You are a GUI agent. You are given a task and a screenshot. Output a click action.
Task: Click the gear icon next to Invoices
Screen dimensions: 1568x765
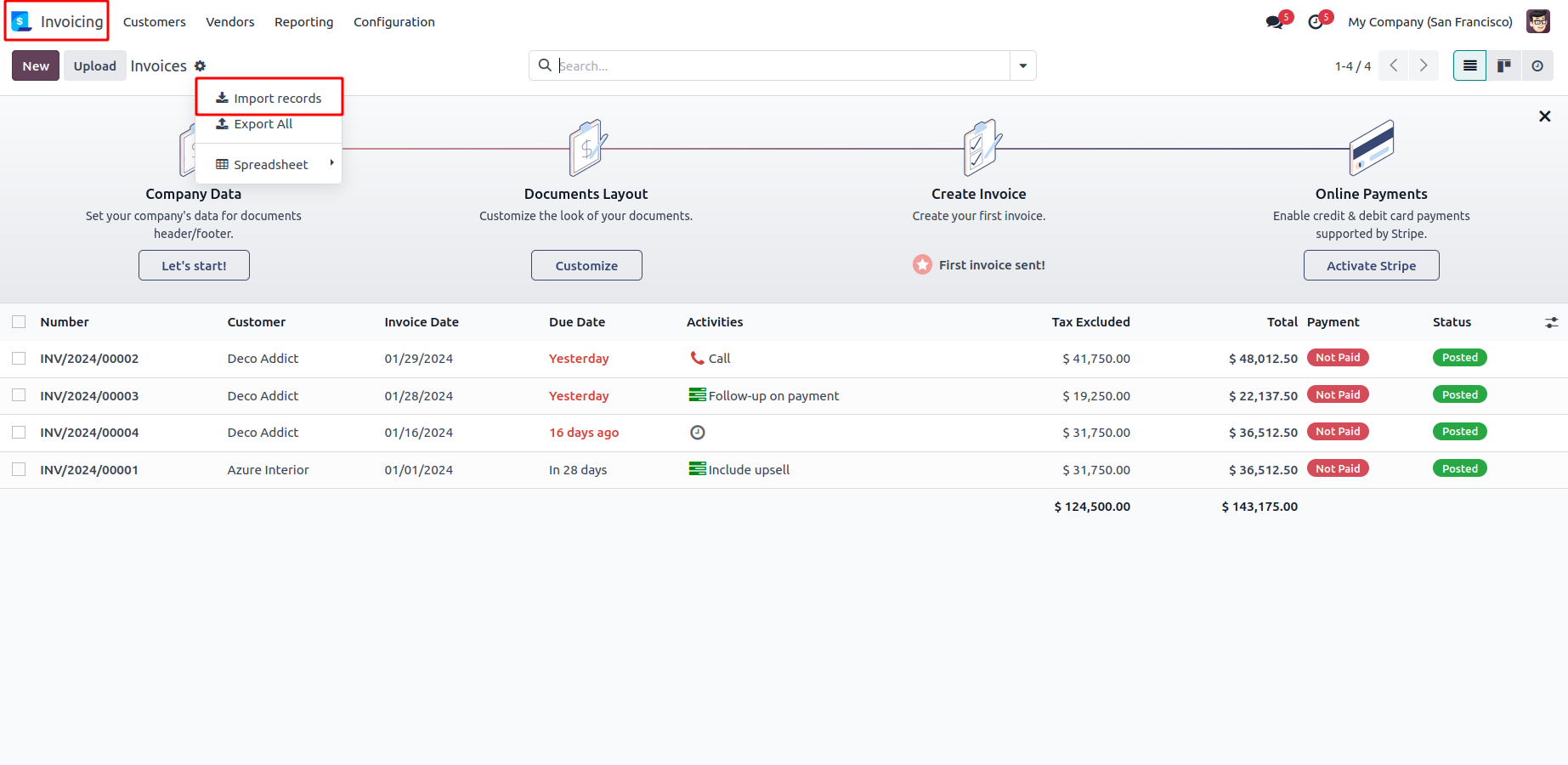tap(201, 66)
